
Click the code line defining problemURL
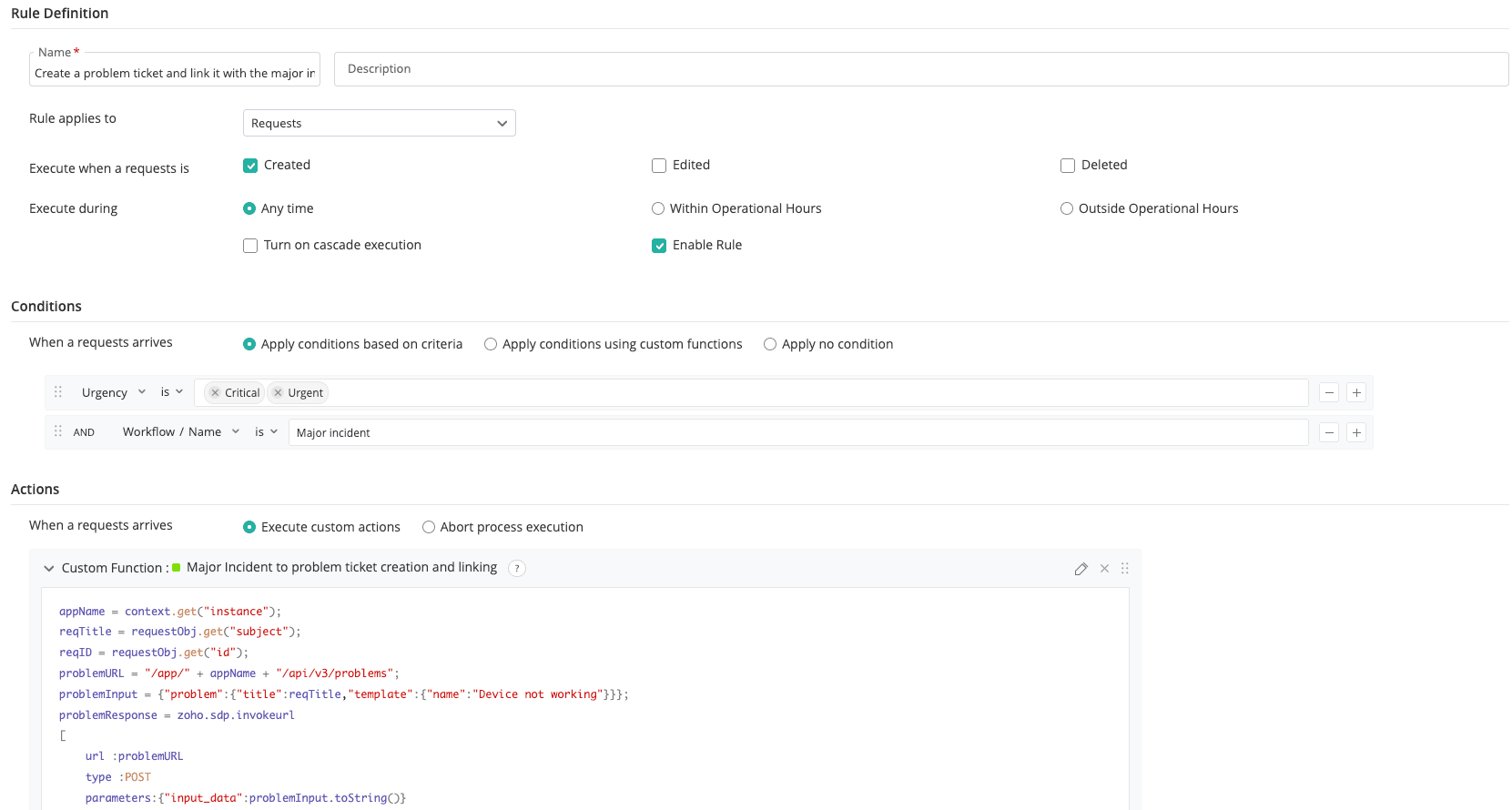click(x=229, y=673)
